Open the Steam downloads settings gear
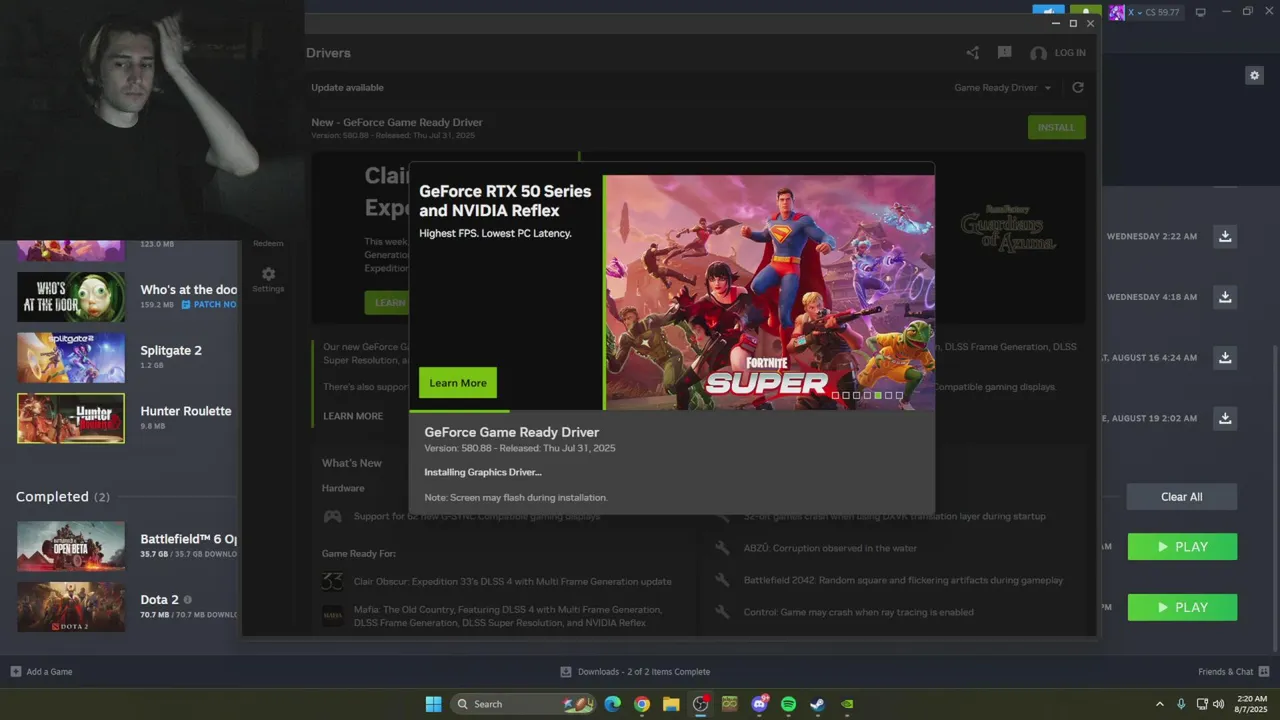The height and width of the screenshot is (720, 1280). coord(1254,75)
